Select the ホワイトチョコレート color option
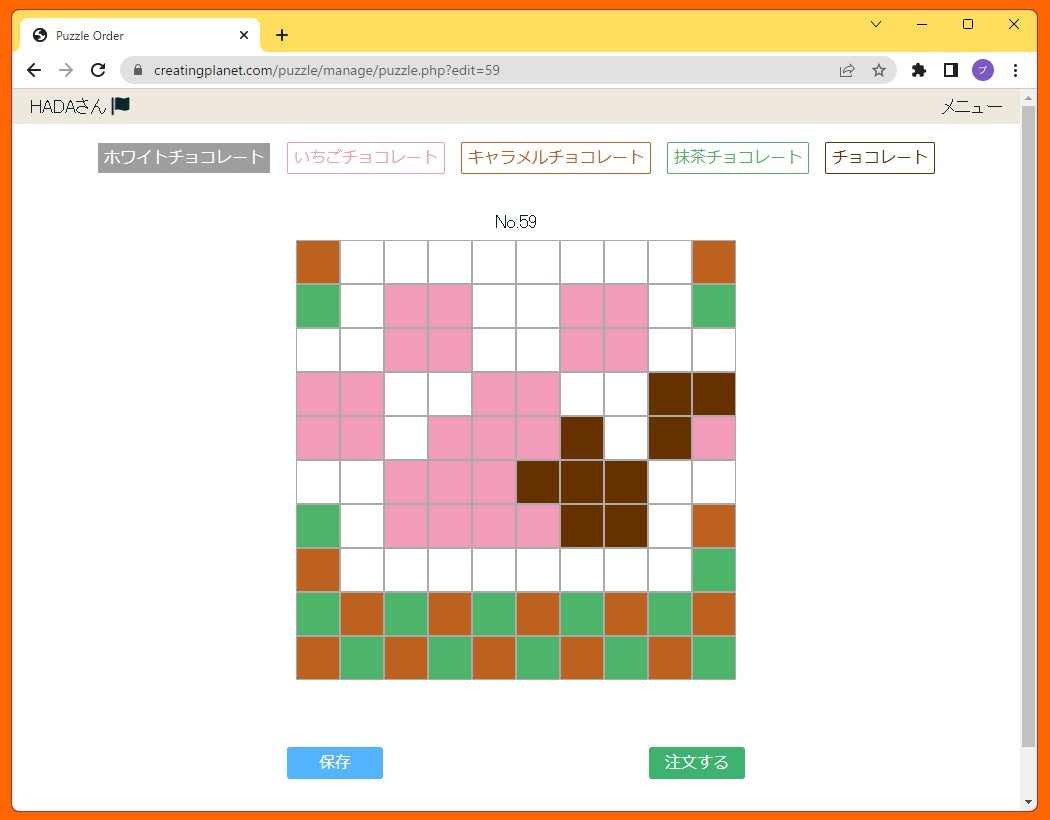 point(184,157)
